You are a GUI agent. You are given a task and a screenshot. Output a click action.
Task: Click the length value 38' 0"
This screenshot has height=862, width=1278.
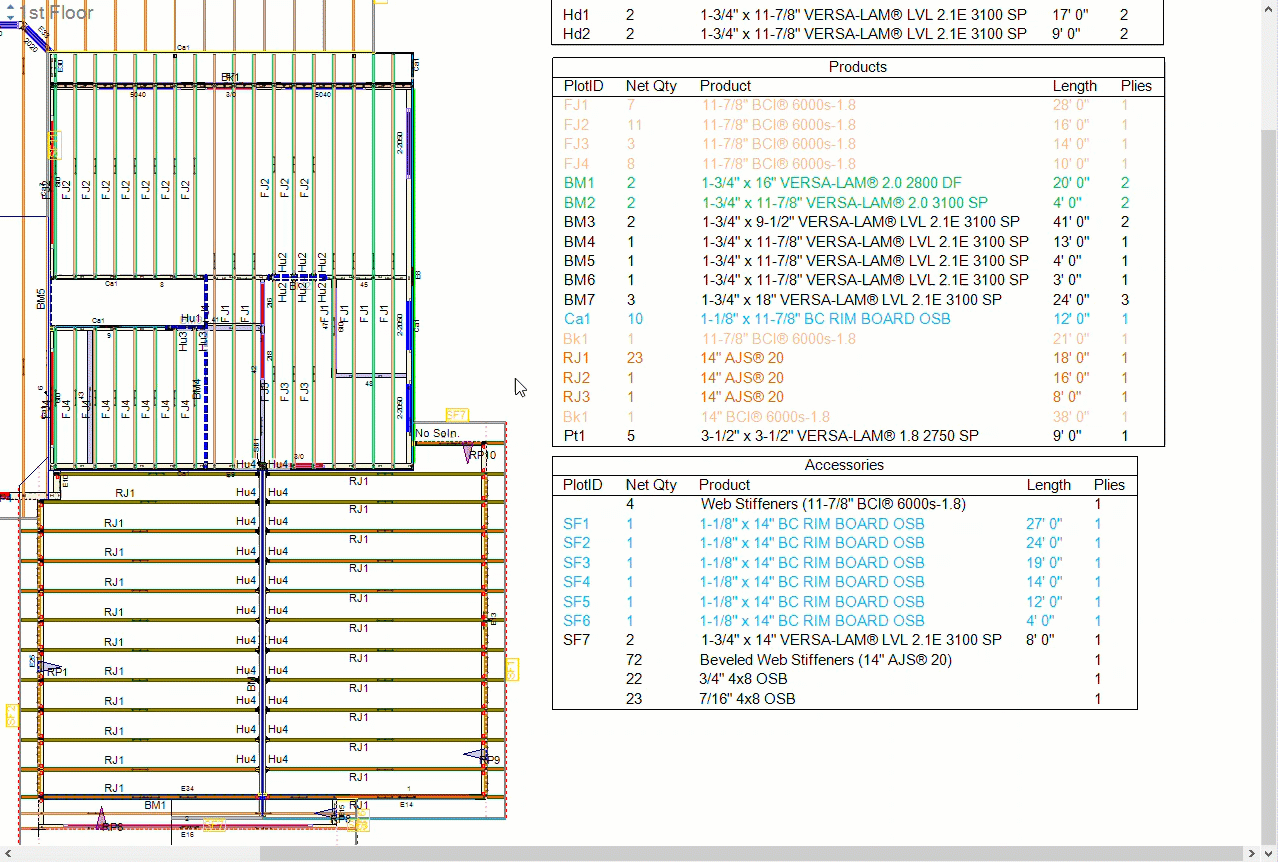click(1071, 417)
